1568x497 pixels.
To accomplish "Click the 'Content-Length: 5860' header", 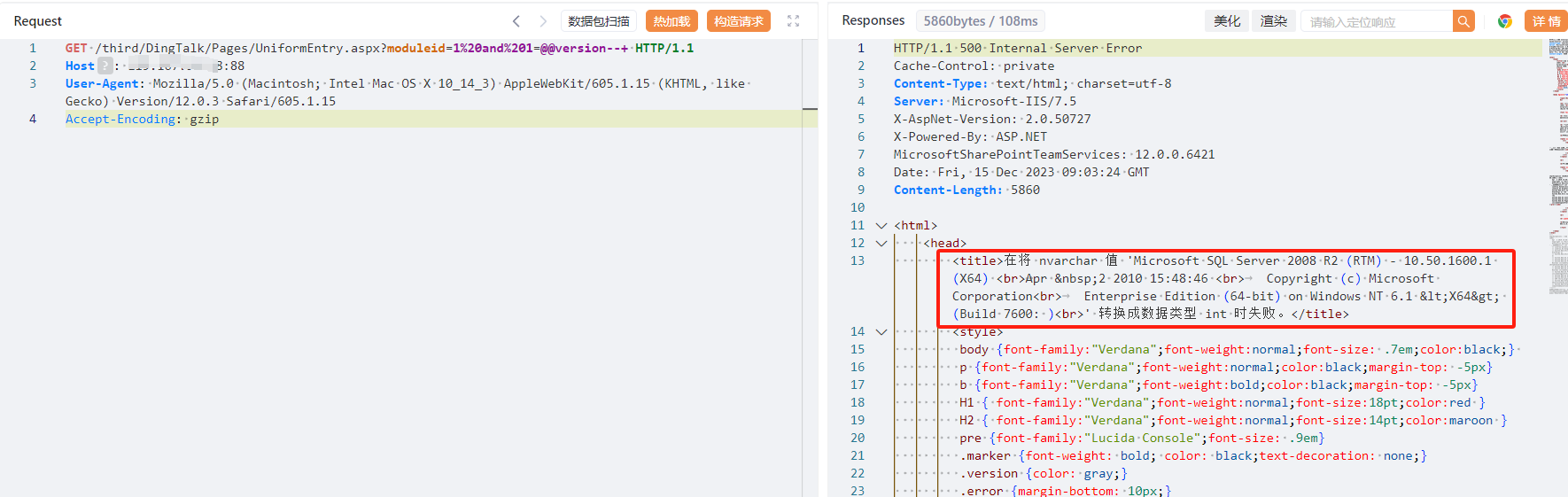I will coord(966,190).
